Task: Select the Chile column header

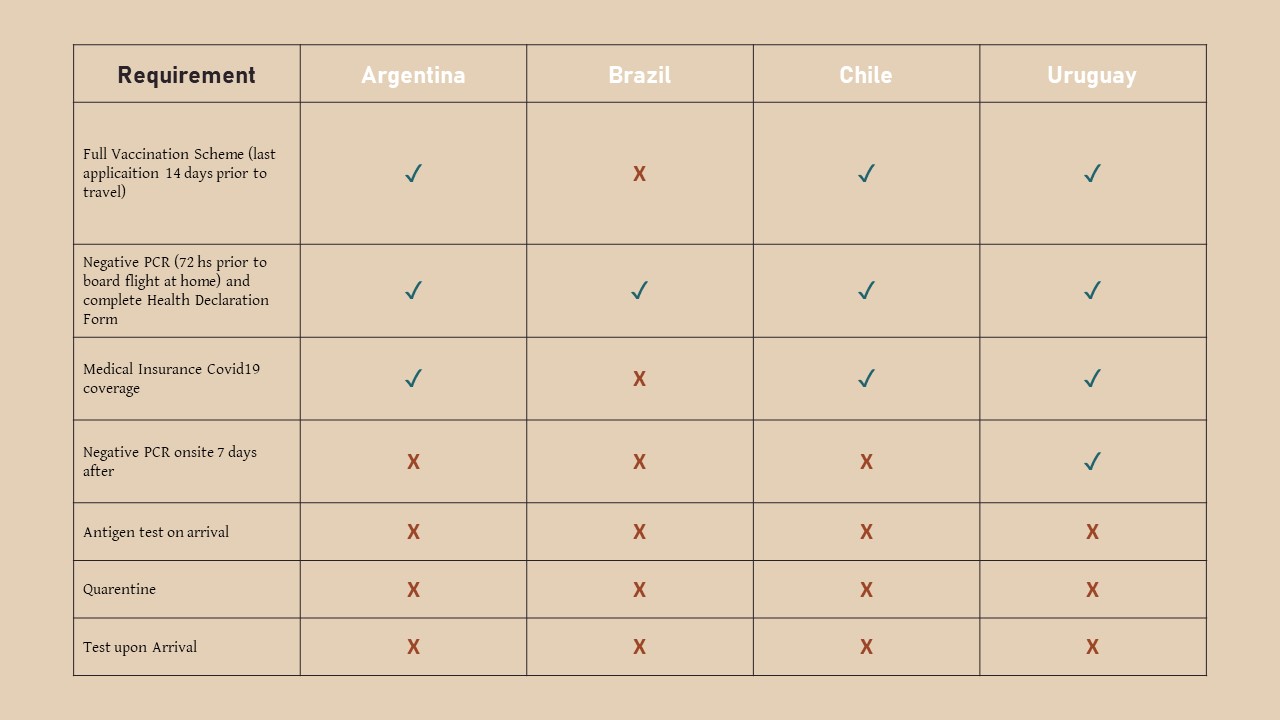Action: coord(866,74)
